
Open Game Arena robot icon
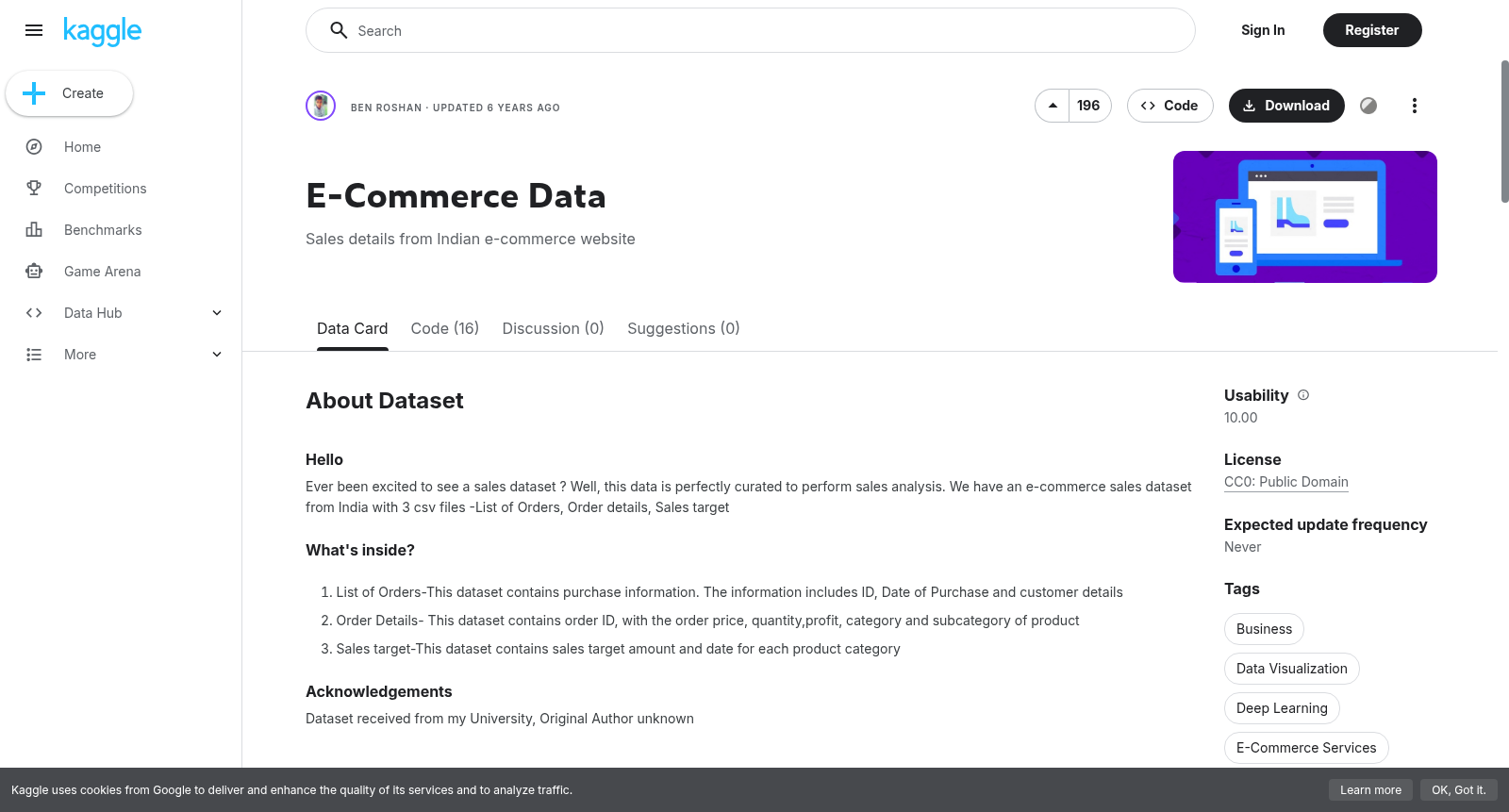click(34, 272)
